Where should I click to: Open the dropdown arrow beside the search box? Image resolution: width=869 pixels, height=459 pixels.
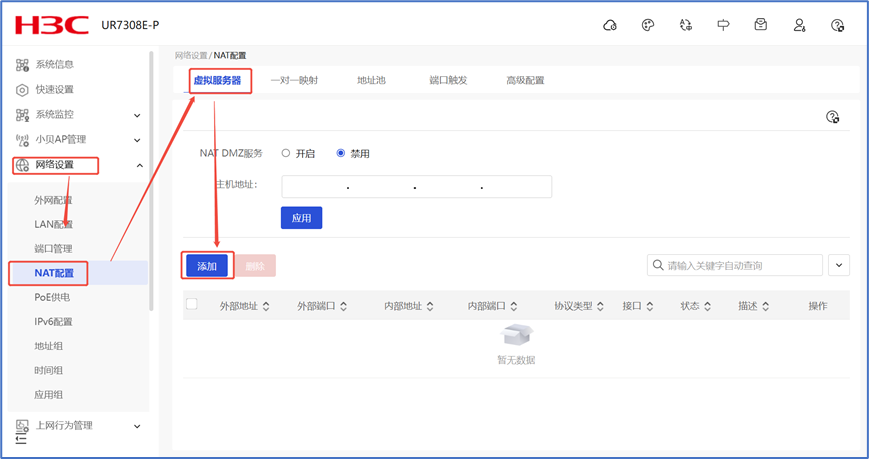click(839, 265)
